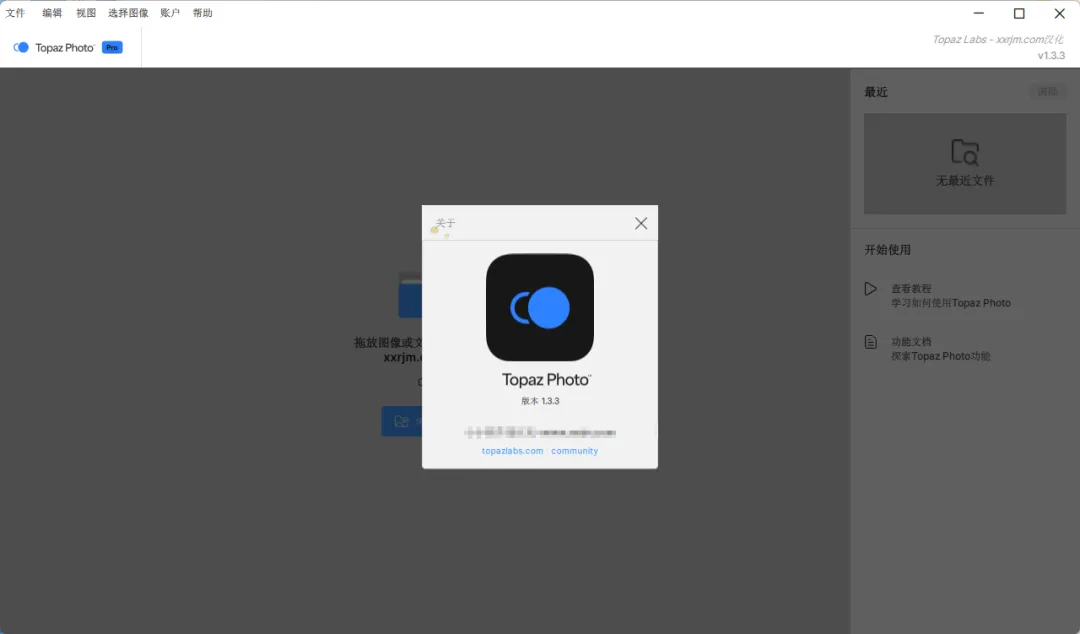Click the clear button next to 最近
This screenshot has width=1080, height=634.
coord(1048,92)
